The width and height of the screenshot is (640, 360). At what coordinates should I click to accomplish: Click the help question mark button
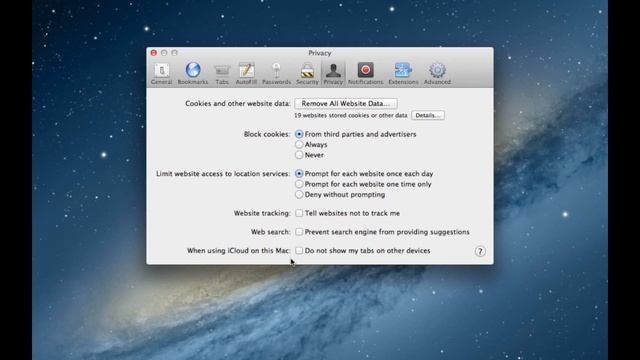pyautogui.click(x=480, y=251)
